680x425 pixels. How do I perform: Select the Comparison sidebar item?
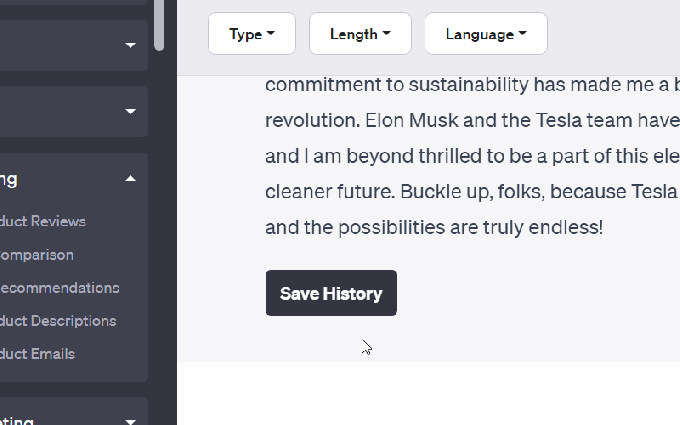[x=38, y=254]
